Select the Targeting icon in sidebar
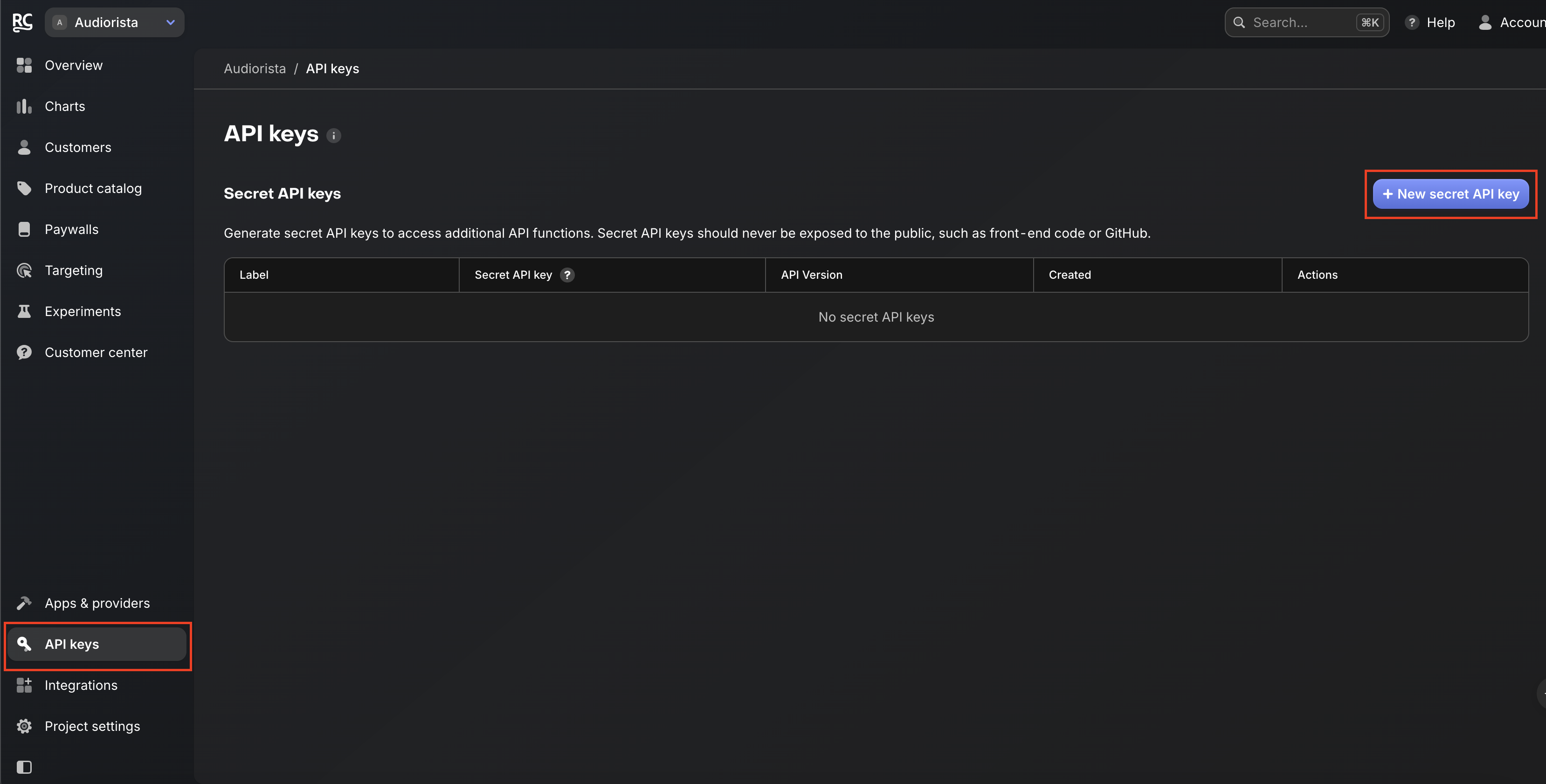The height and width of the screenshot is (784, 1546). coord(24,270)
